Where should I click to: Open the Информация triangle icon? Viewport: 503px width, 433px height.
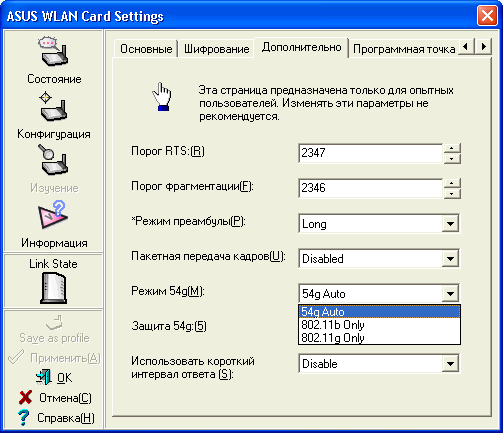53,215
